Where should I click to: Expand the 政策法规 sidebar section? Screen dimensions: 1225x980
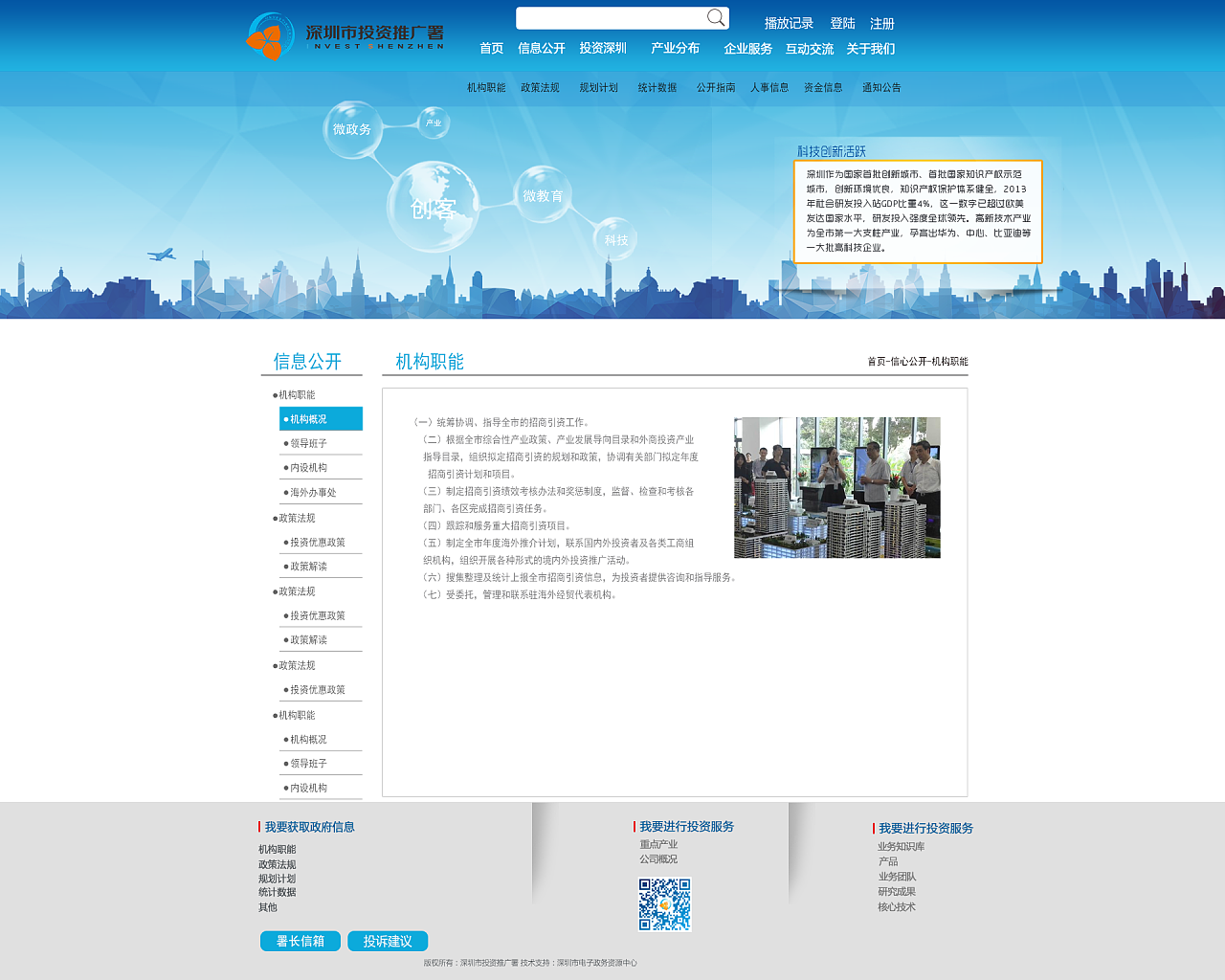[x=298, y=517]
